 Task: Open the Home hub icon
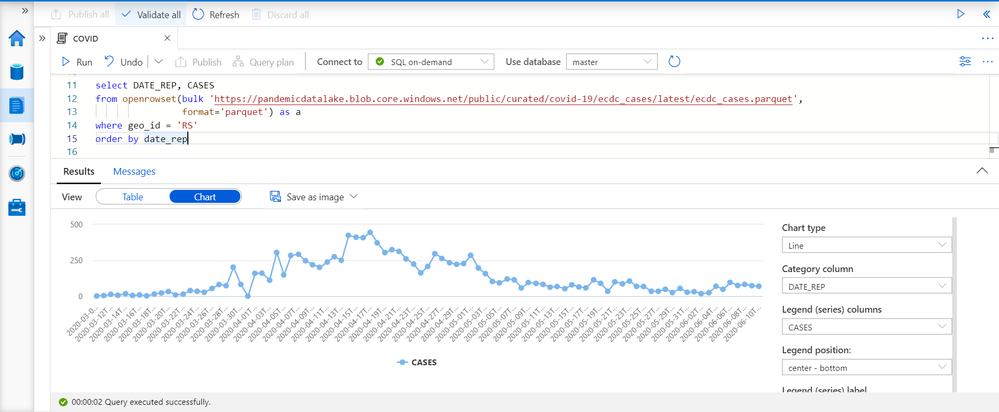[17, 39]
